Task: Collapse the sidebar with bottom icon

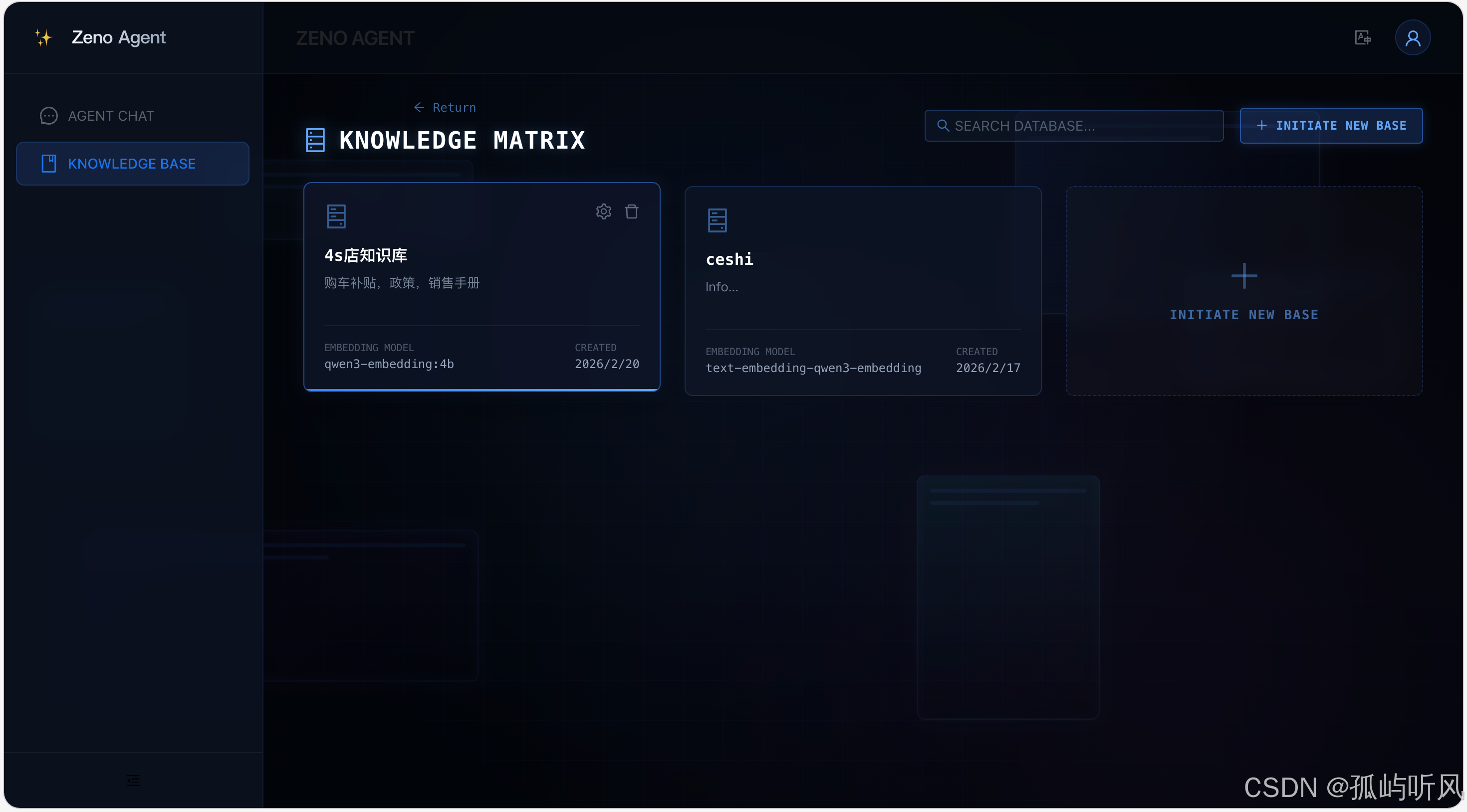Action: pyautogui.click(x=133, y=780)
